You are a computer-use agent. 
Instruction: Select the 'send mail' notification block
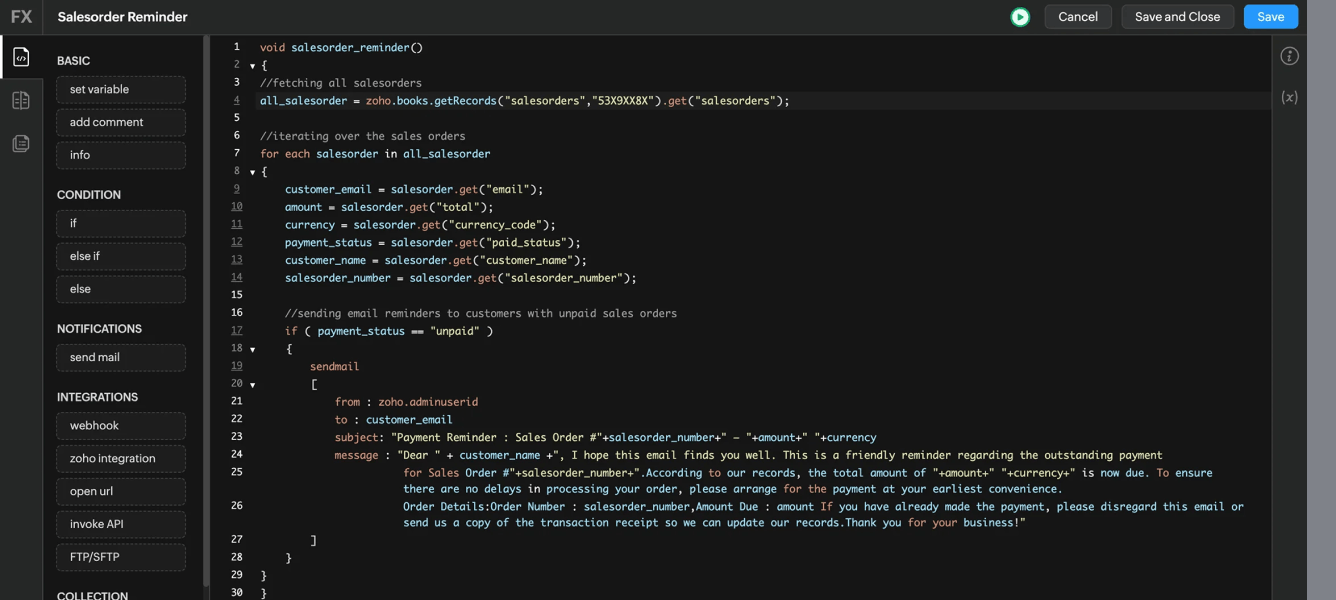click(121, 357)
